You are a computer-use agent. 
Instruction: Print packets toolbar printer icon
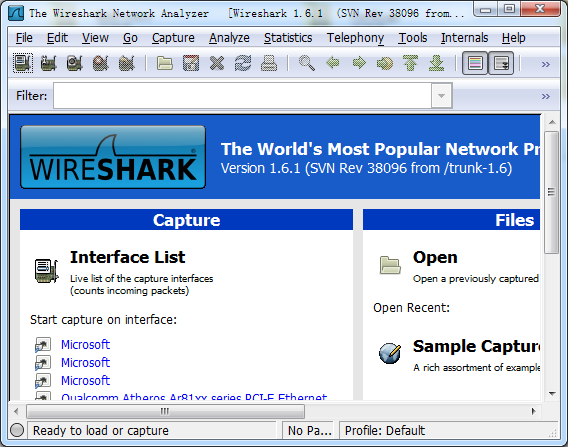pos(269,63)
